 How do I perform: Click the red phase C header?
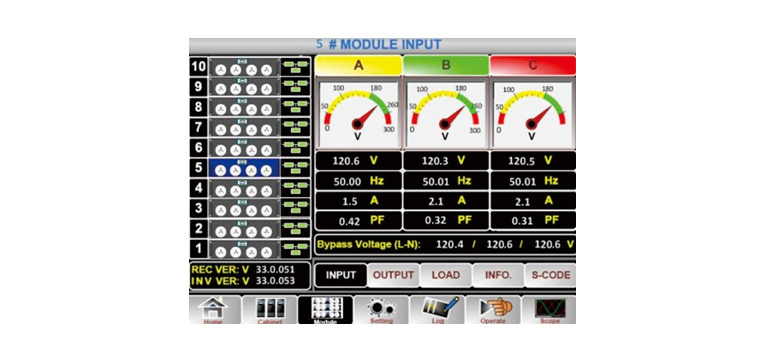click(x=533, y=65)
